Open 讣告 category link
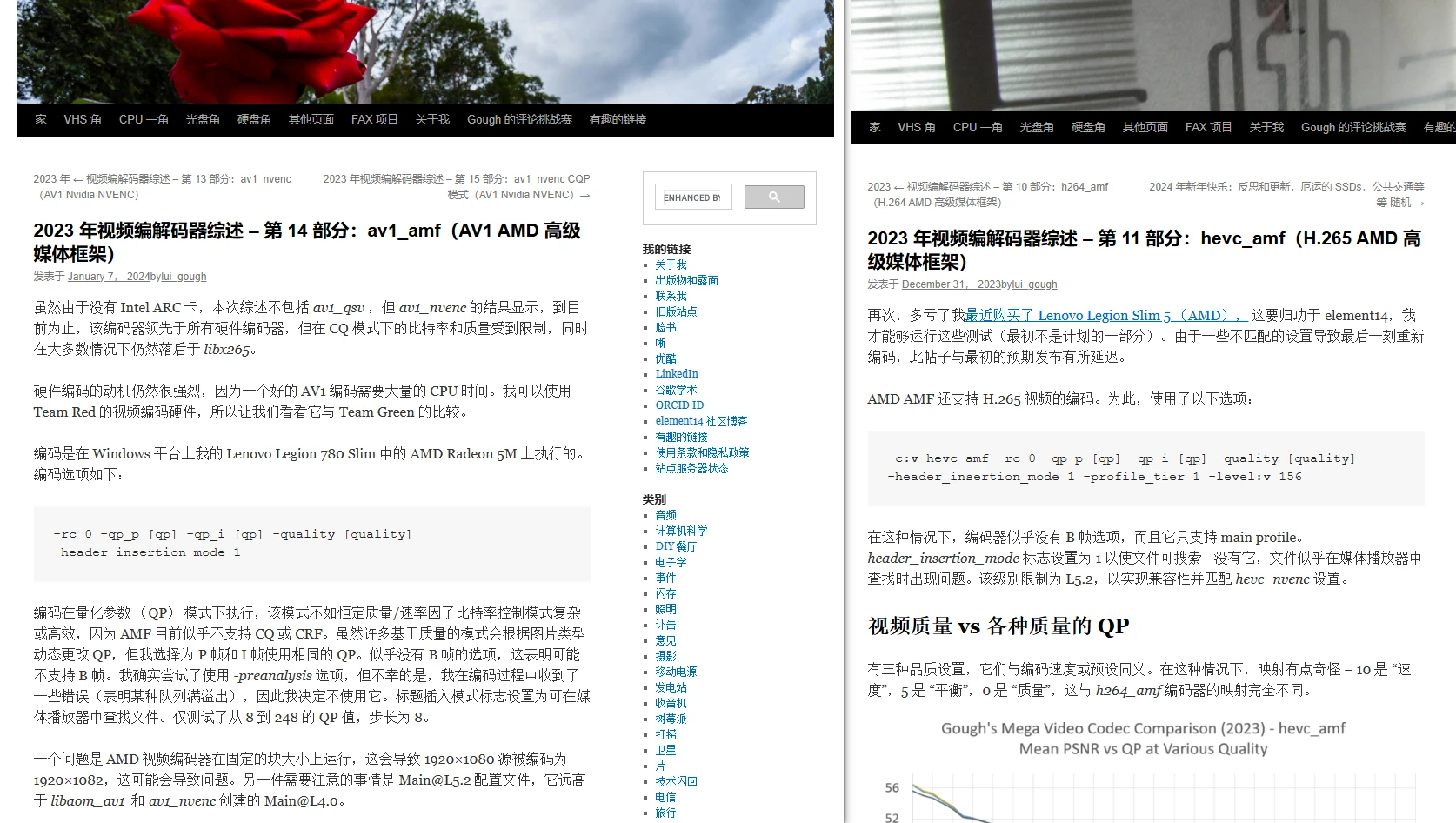The image size is (1456, 823). 665,625
